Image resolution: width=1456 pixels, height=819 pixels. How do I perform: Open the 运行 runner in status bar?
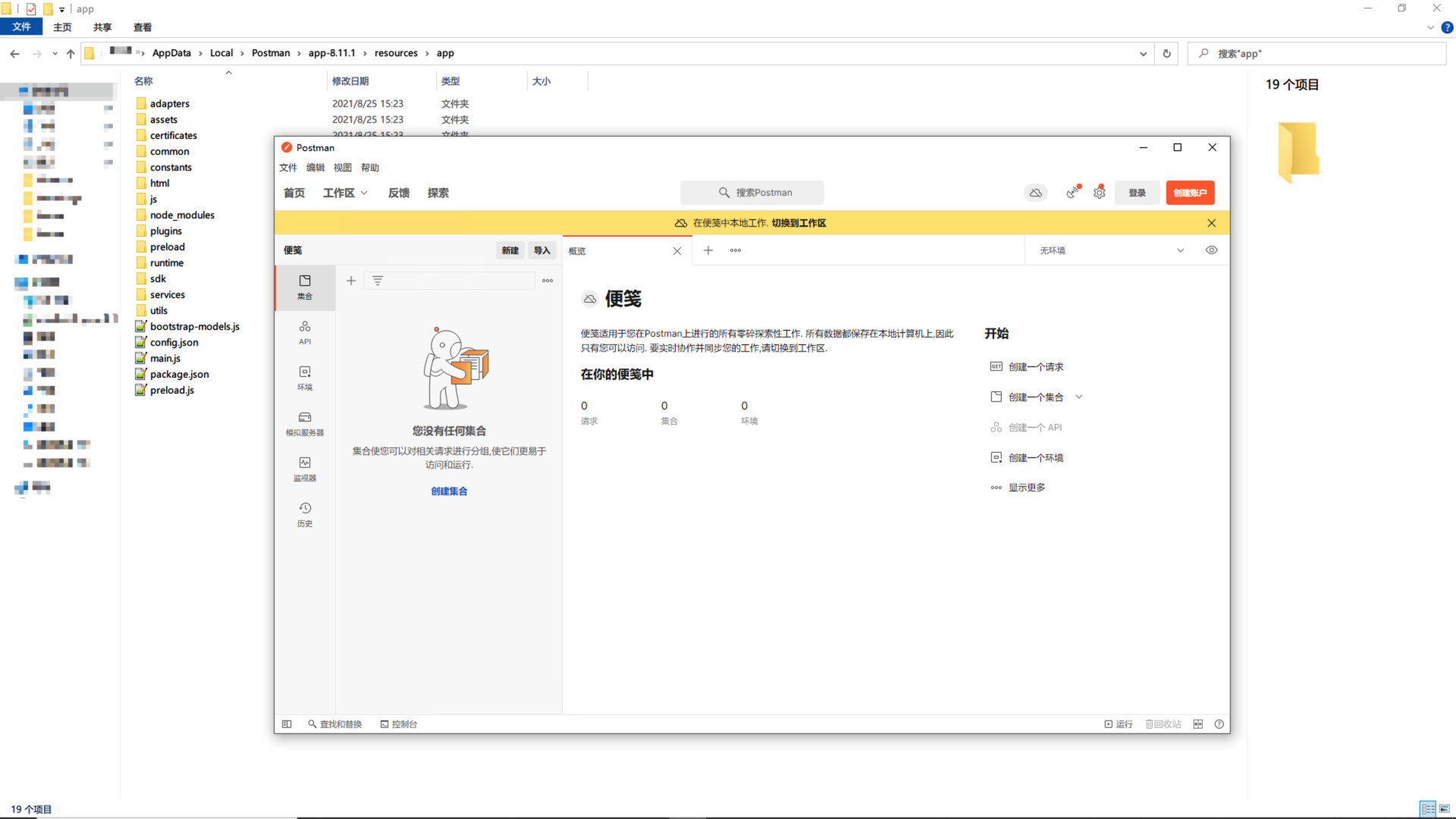1119,724
